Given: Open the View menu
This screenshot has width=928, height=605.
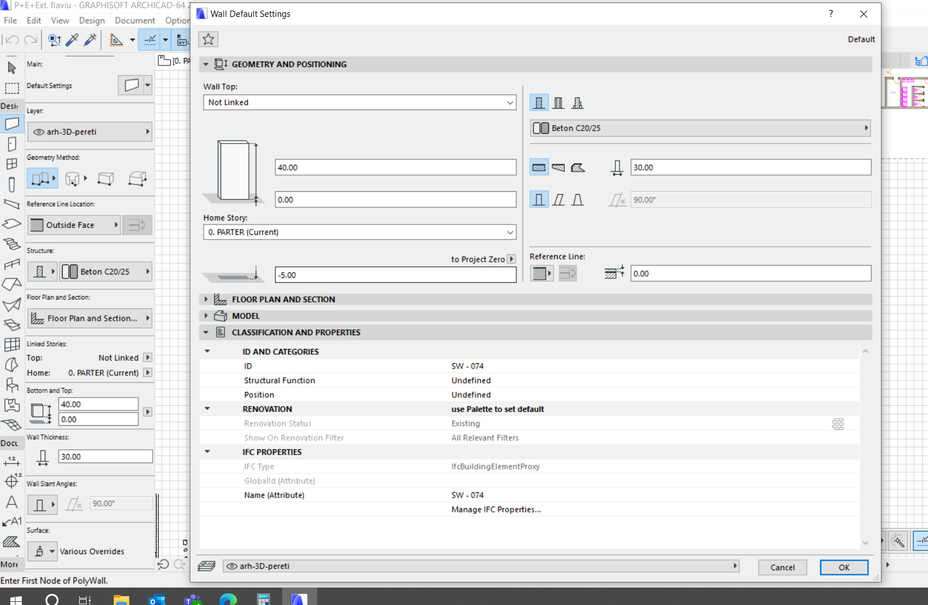Looking at the screenshot, I should [x=60, y=20].
